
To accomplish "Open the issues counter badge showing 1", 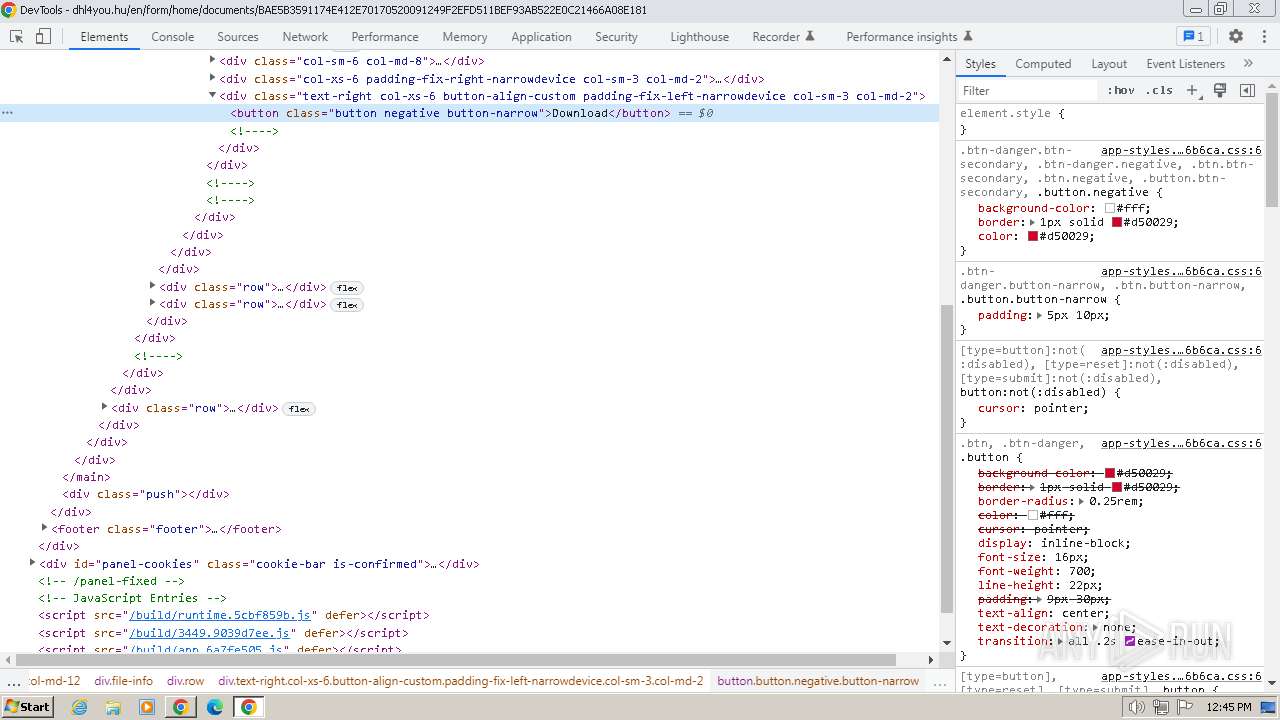I will (x=1193, y=36).
